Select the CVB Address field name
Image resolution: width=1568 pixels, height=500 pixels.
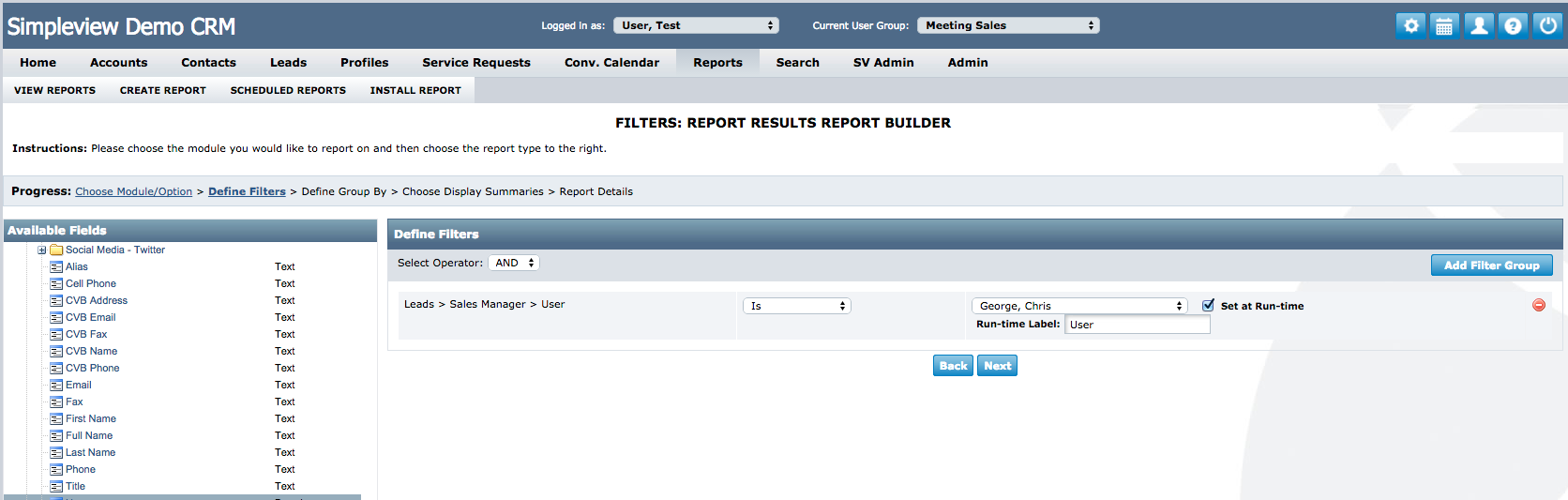97,301
